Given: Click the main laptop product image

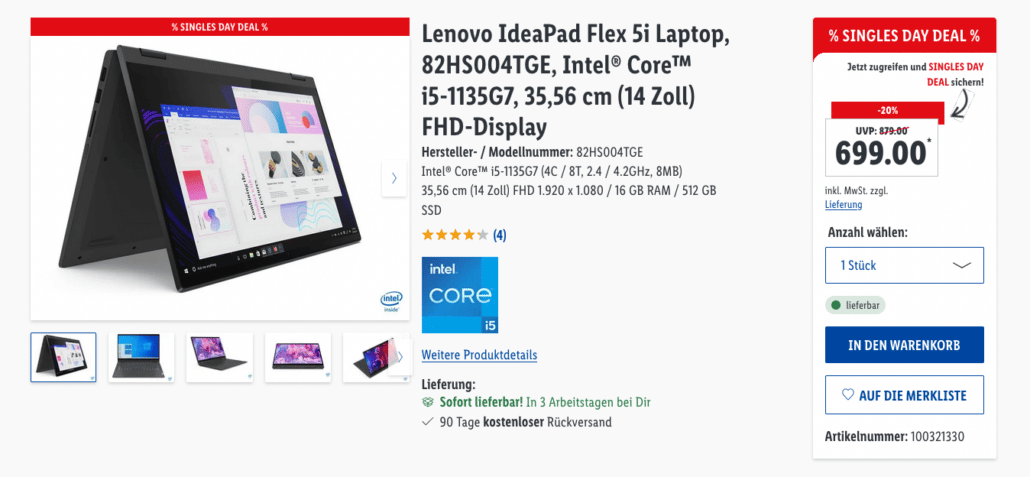Looking at the screenshot, I should tap(219, 177).
